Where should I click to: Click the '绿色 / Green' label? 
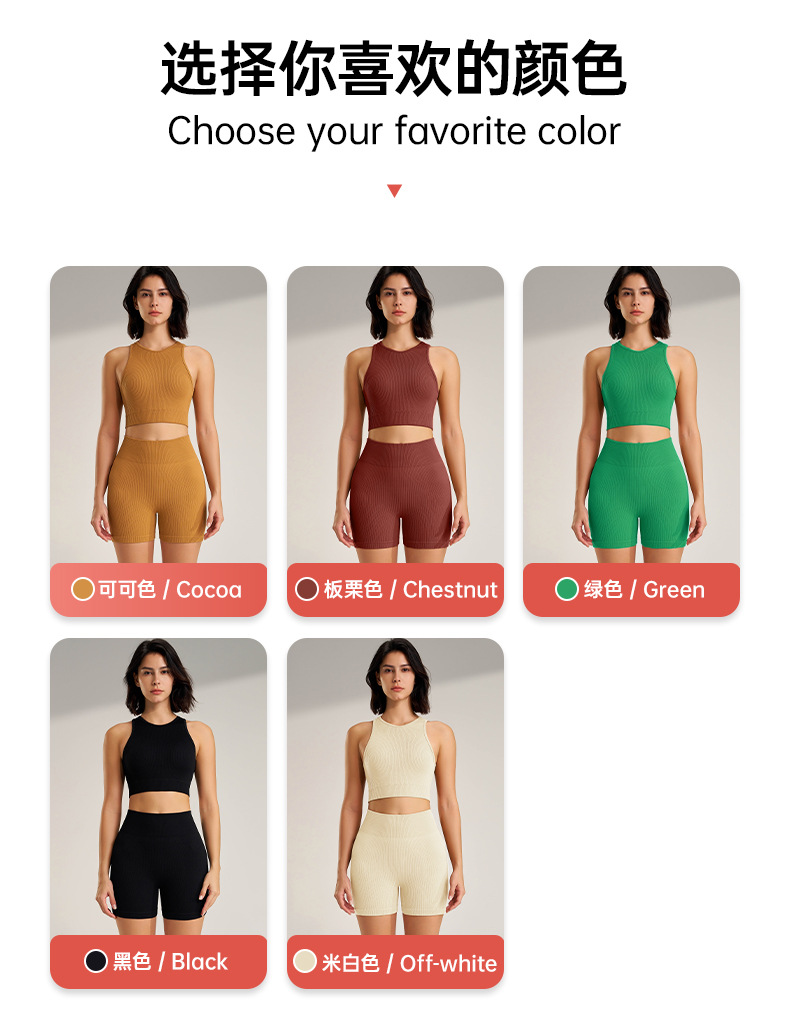pyautogui.click(x=644, y=590)
